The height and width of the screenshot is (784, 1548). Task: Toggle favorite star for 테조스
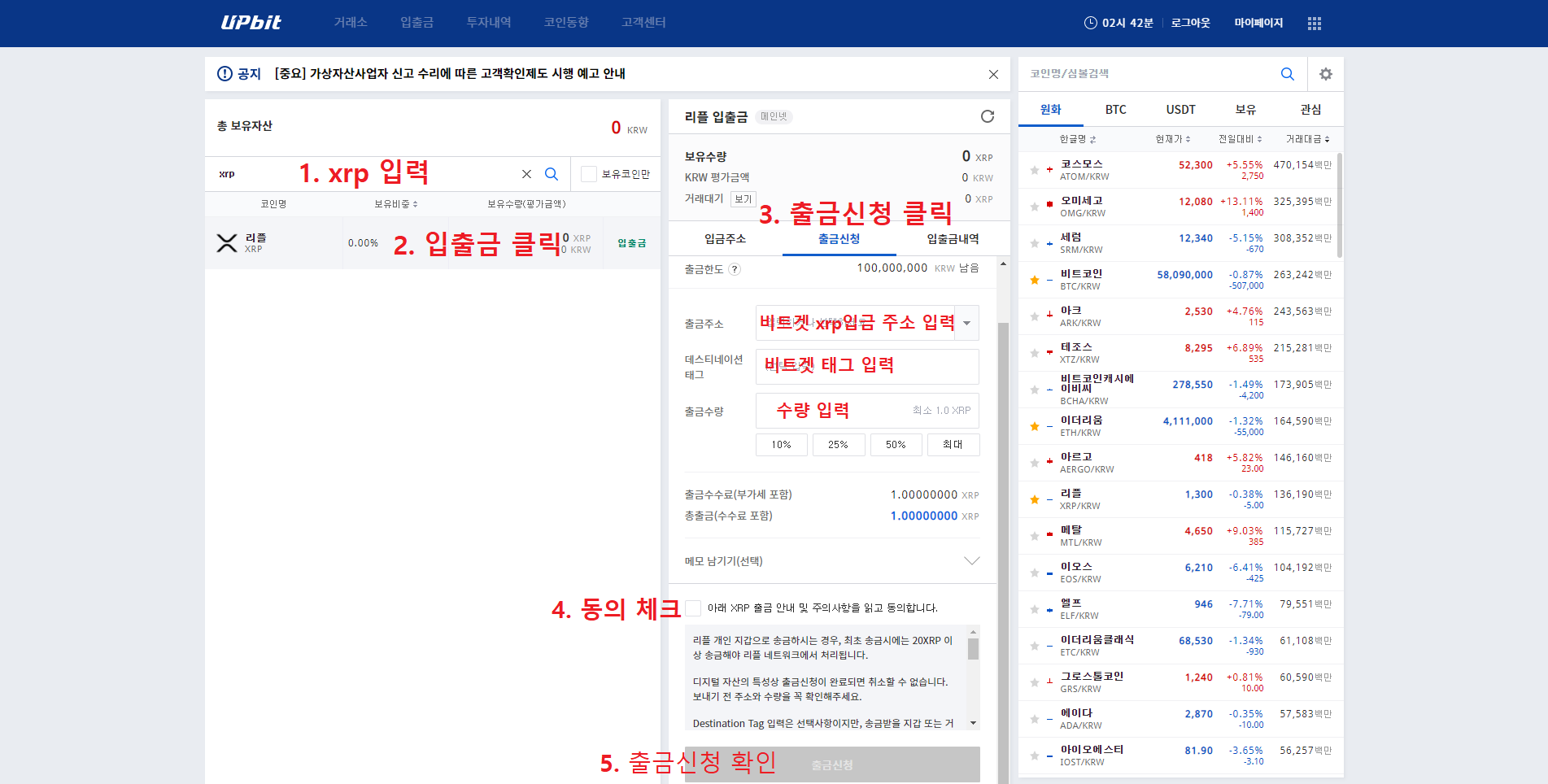coord(1034,353)
